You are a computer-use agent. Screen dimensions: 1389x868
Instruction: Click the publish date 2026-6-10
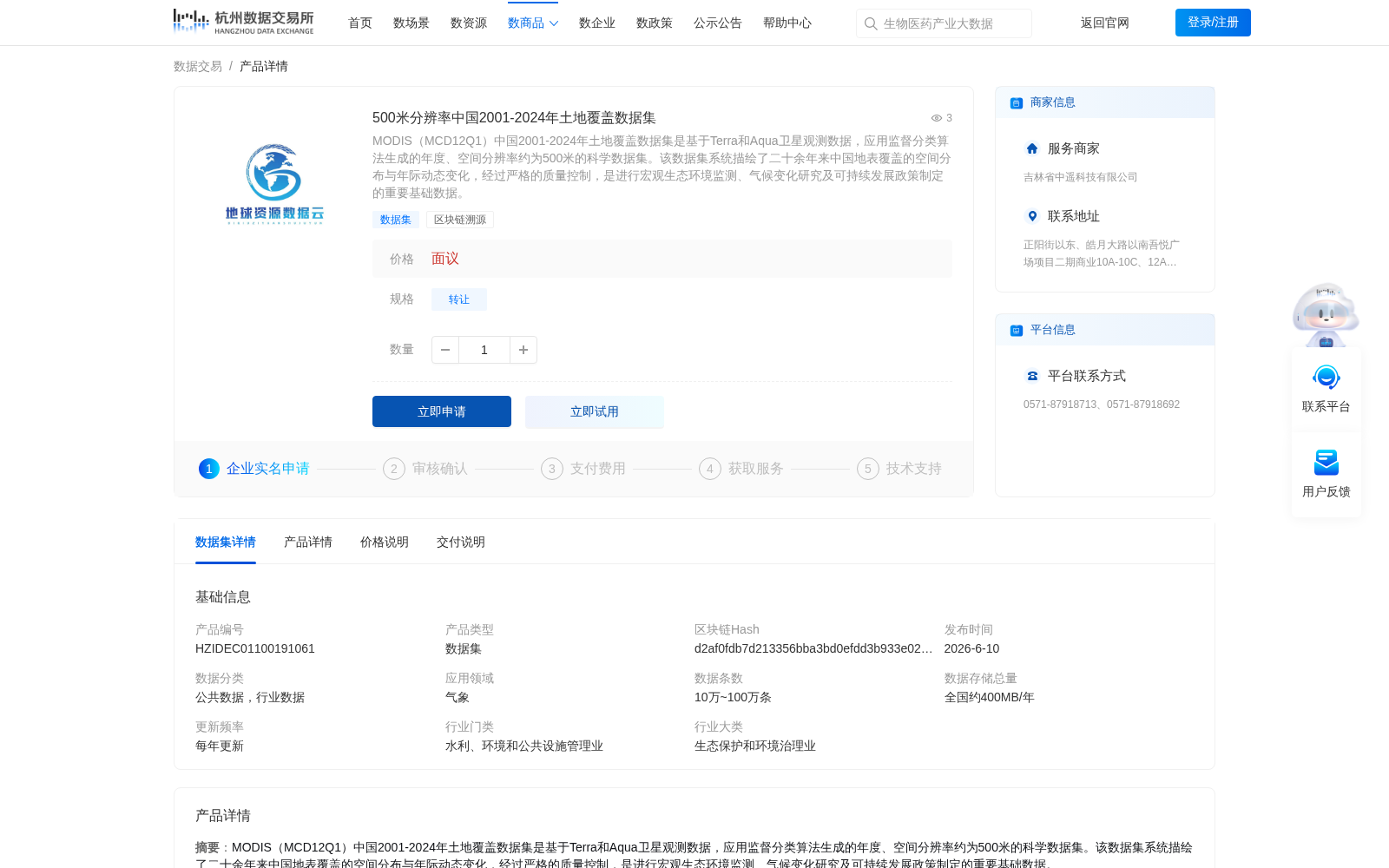click(x=971, y=648)
